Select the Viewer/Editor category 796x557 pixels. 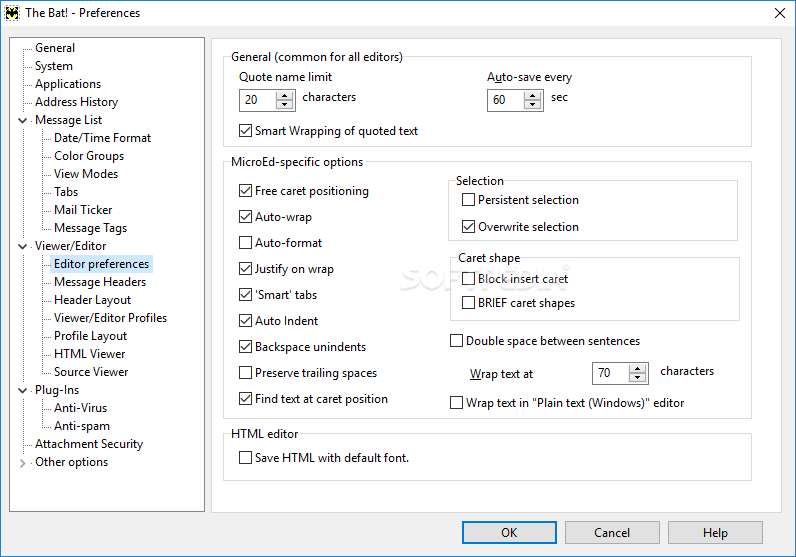[71, 246]
